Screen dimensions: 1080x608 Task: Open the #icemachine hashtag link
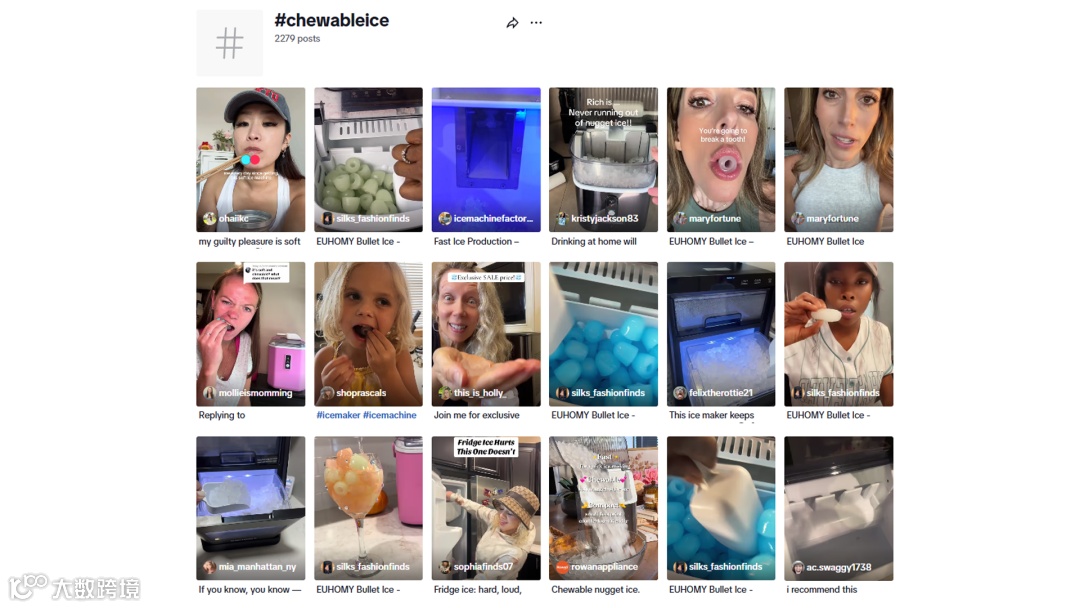point(390,415)
